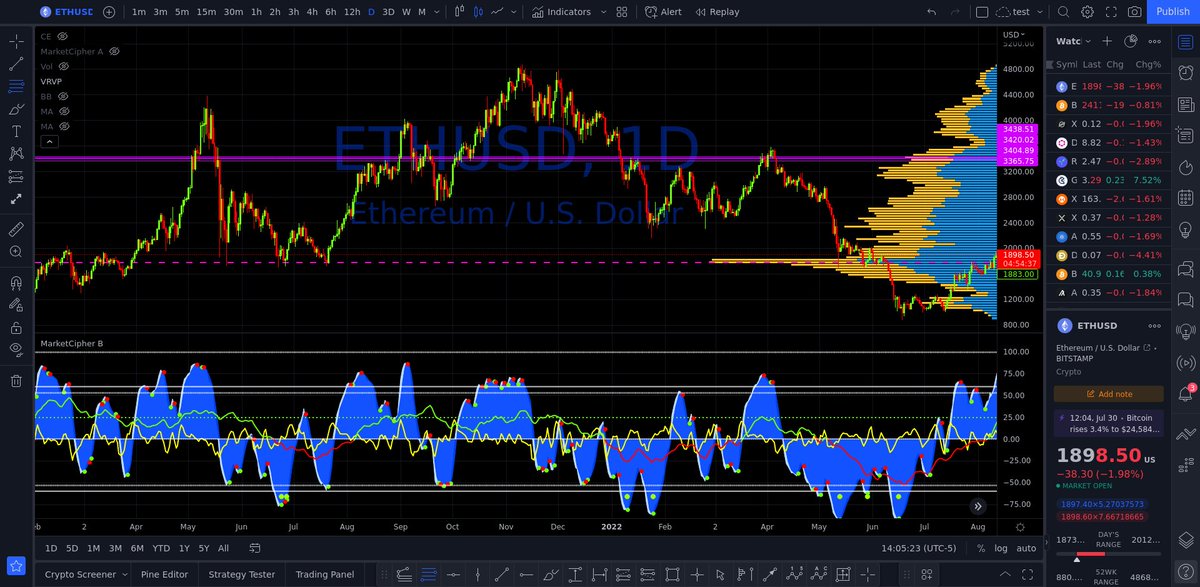Toggle visibility of the CE indicator
The image size is (1200, 587).
tap(62, 36)
